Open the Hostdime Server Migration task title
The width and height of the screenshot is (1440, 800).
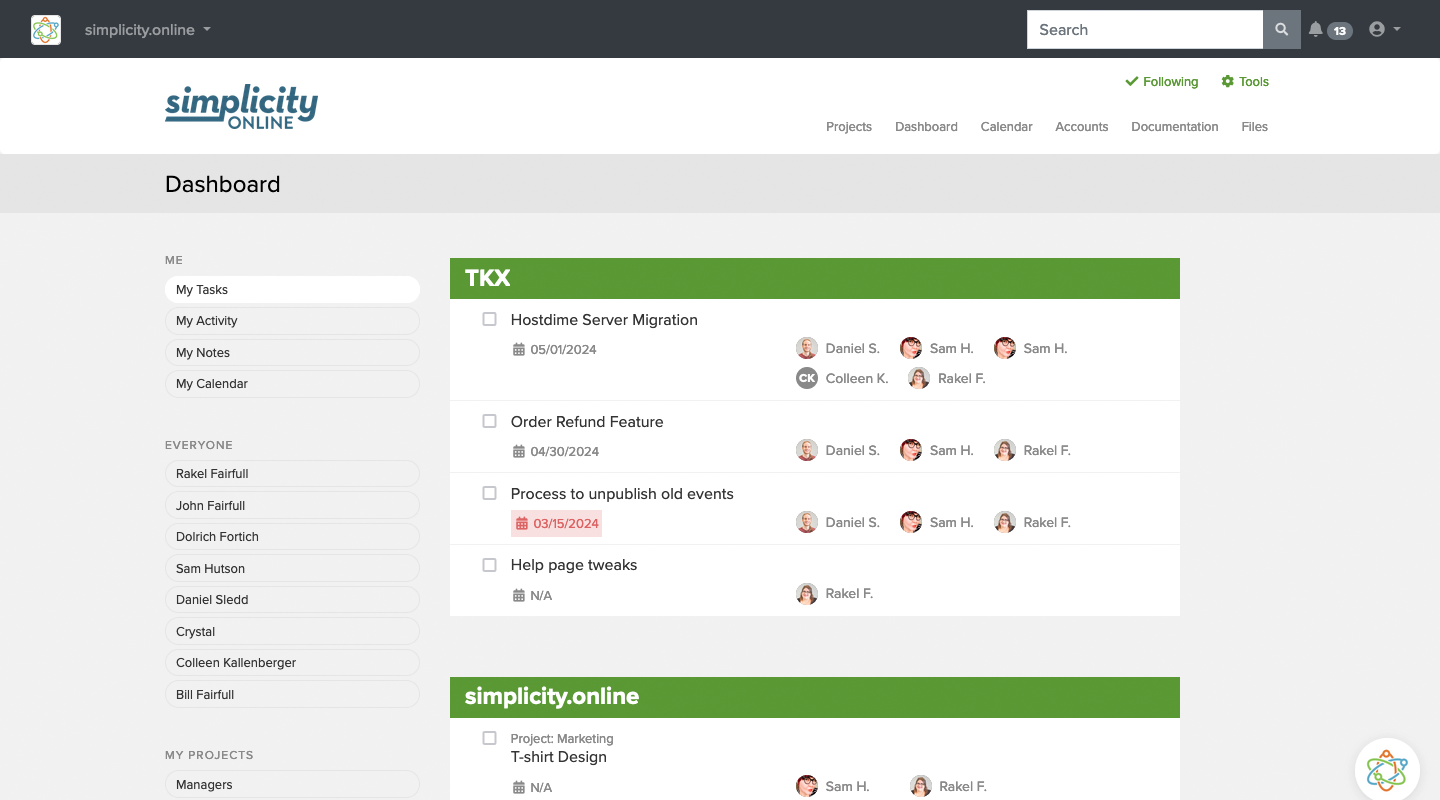point(604,320)
